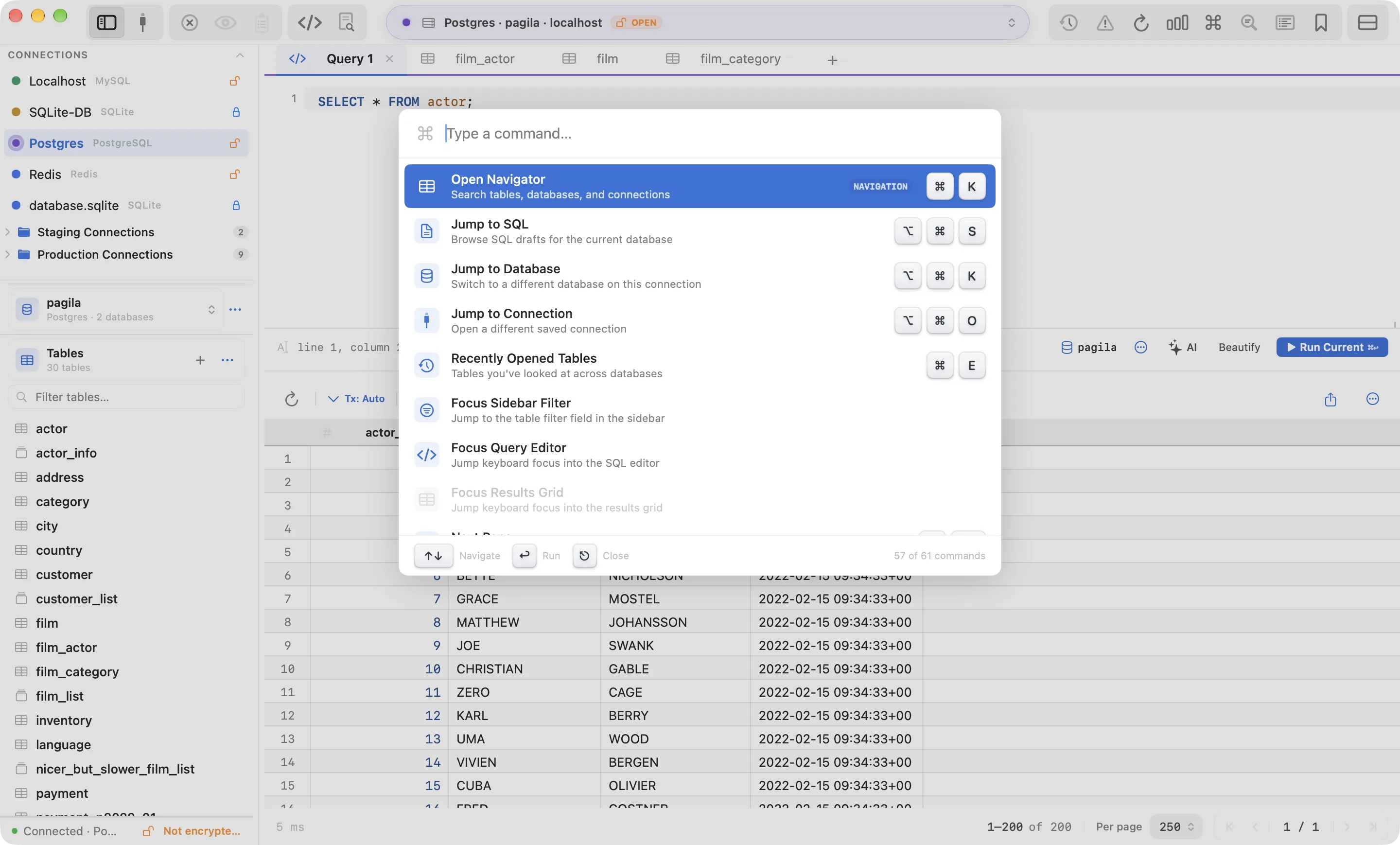Click the Navigate arrows button in palette
Image resolution: width=1400 pixels, height=845 pixels.
pyautogui.click(x=433, y=555)
